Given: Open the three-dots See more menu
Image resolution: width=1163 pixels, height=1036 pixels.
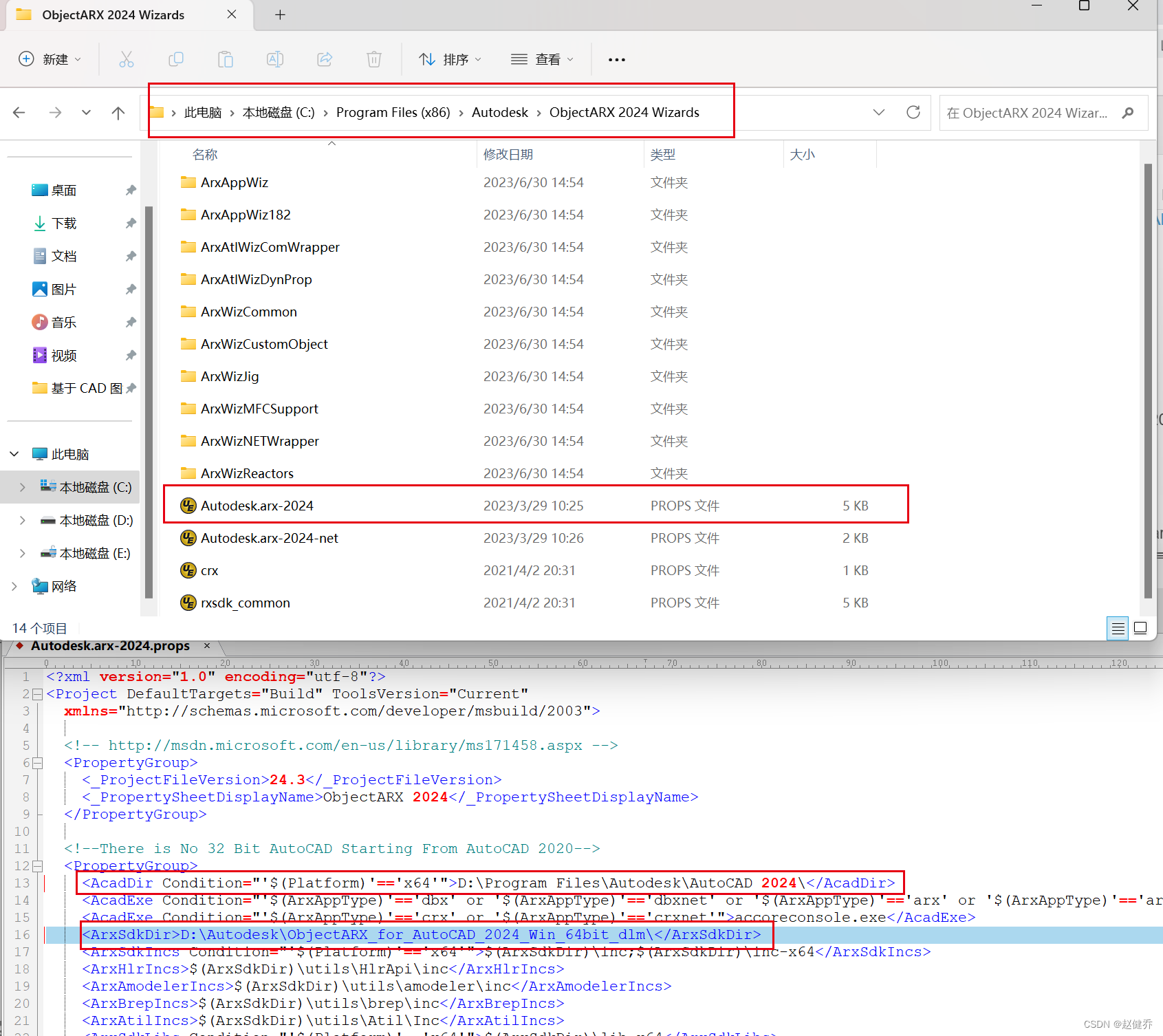Looking at the screenshot, I should [617, 60].
